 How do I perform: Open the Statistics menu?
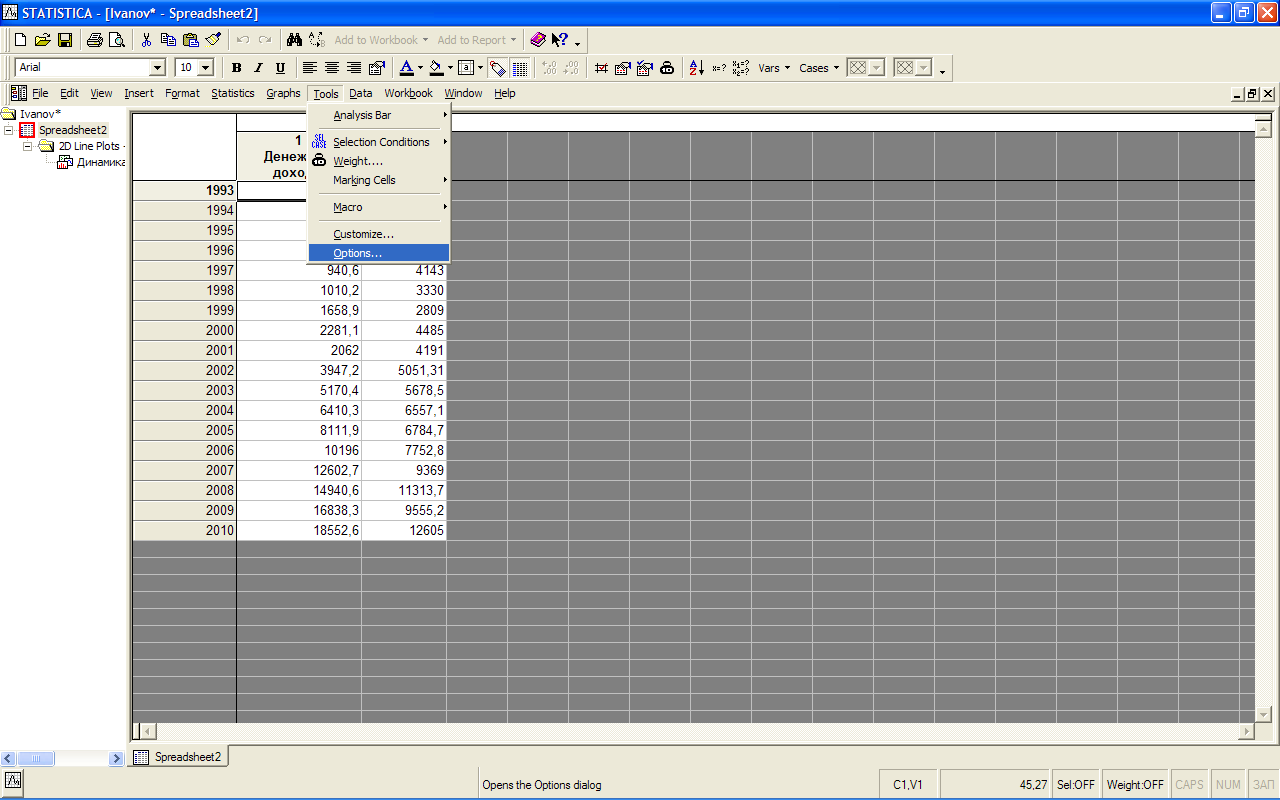pos(232,93)
